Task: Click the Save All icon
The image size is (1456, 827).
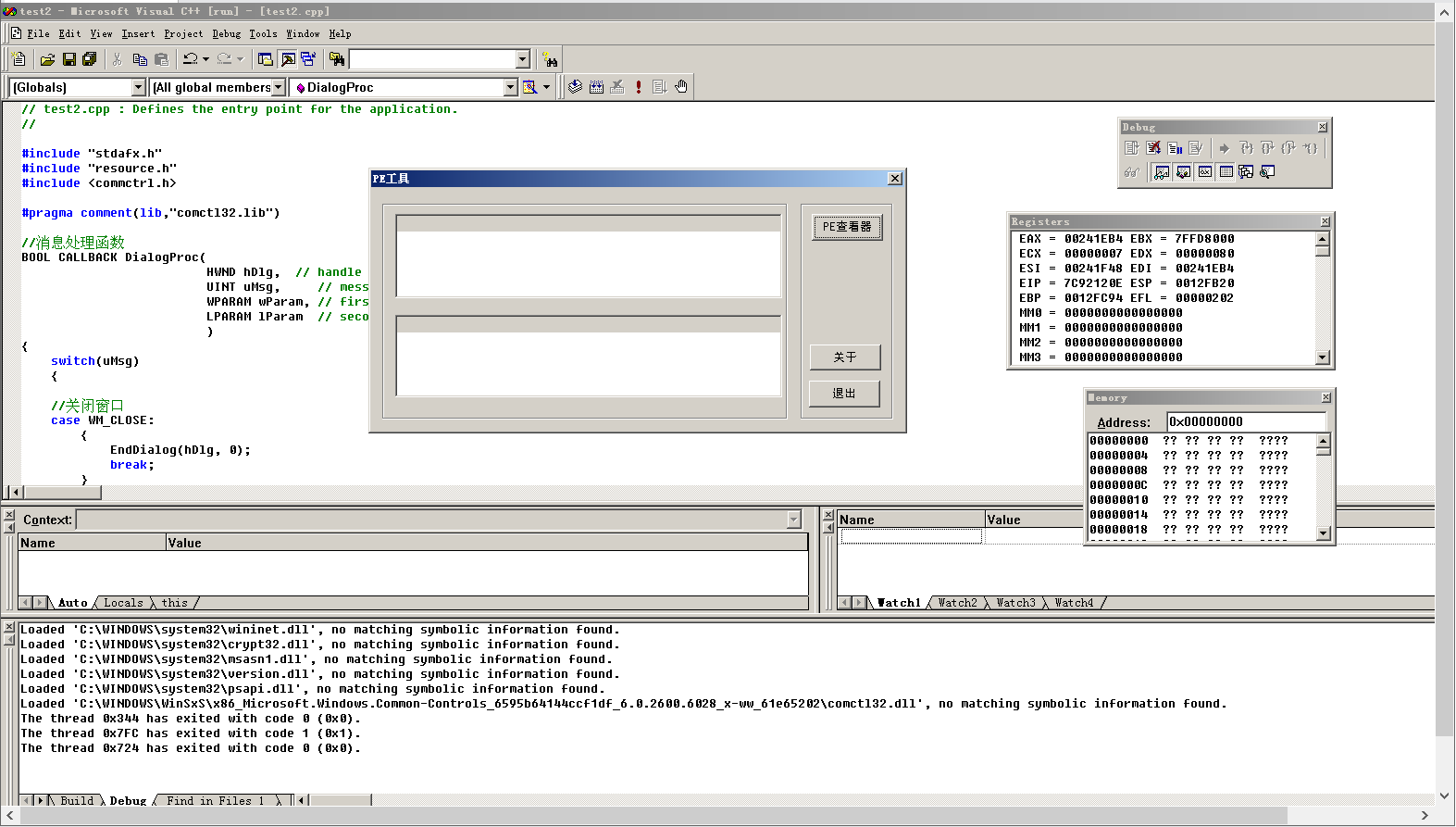Action: tap(90, 59)
